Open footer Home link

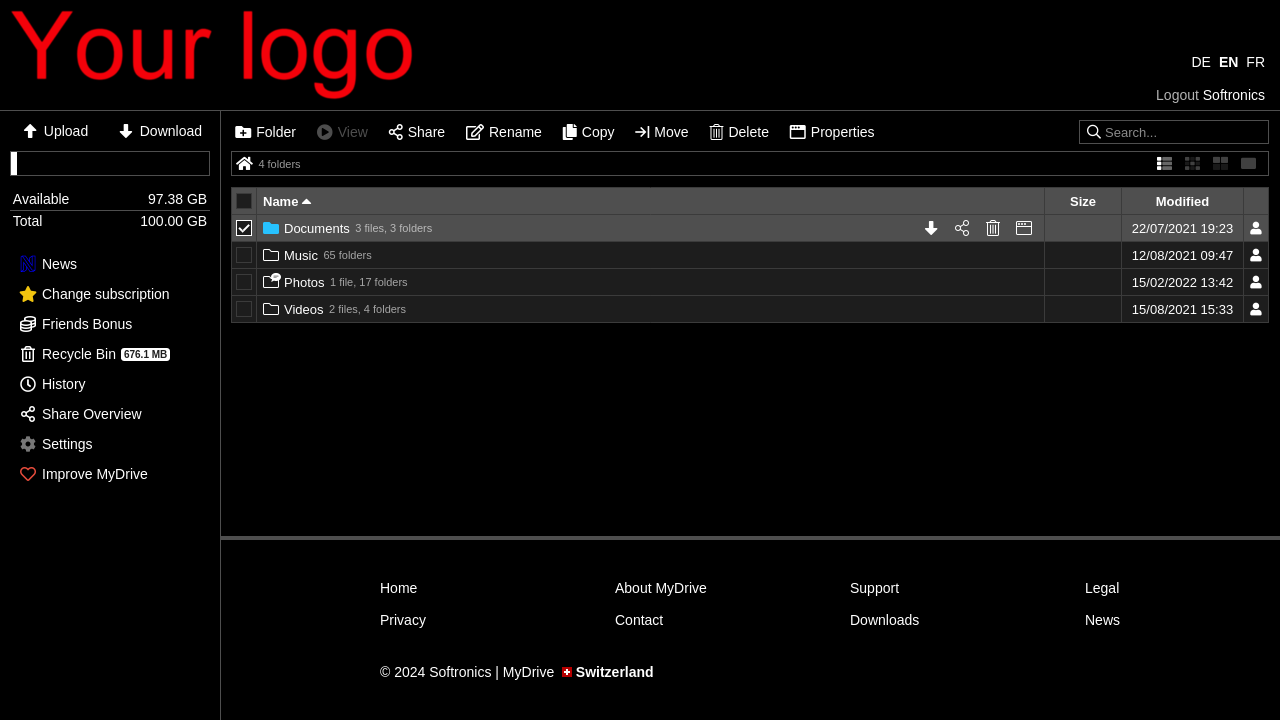coord(398,588)
